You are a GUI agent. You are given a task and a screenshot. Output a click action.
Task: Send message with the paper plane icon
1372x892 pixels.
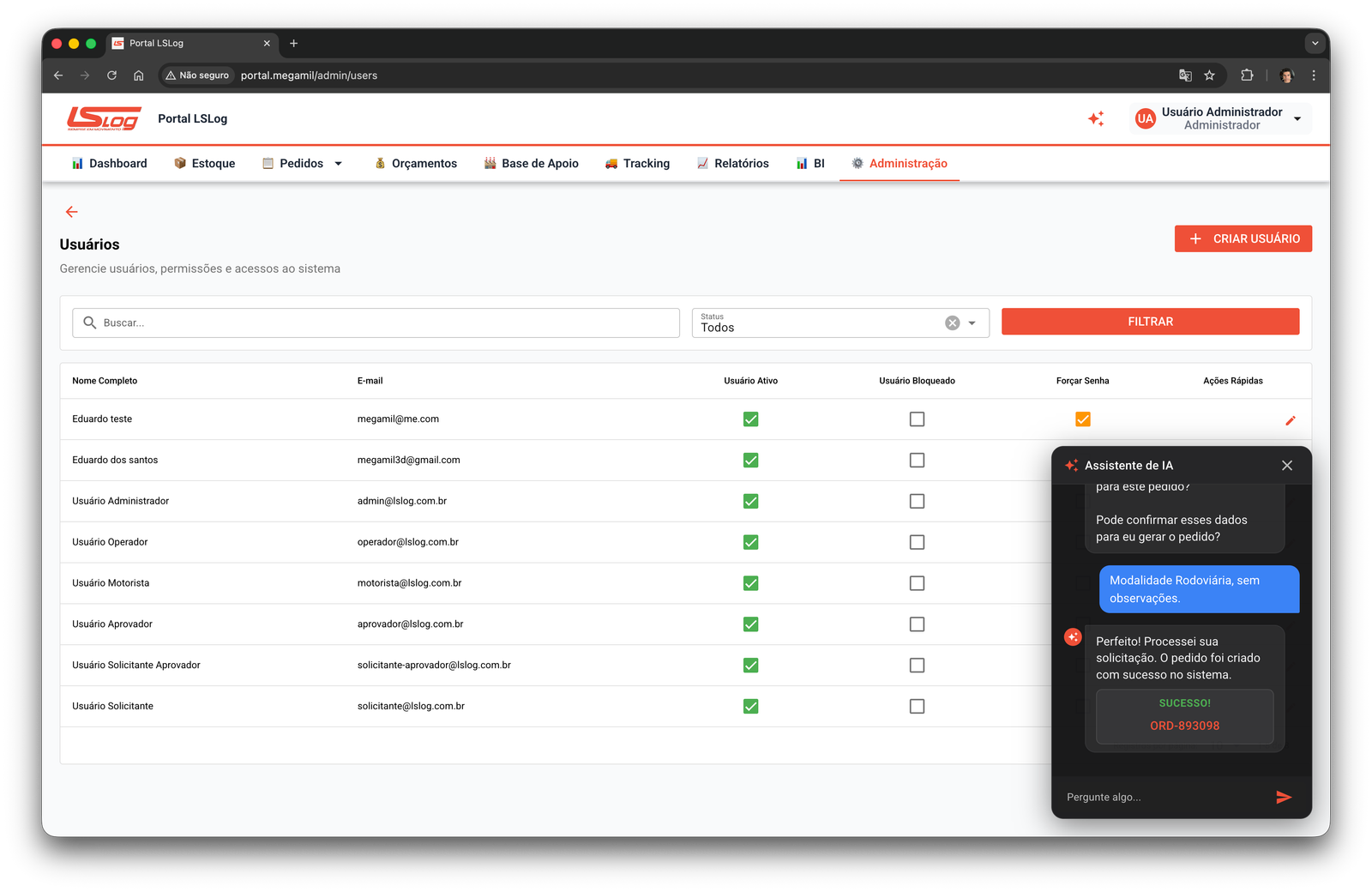pos(1283,797)
